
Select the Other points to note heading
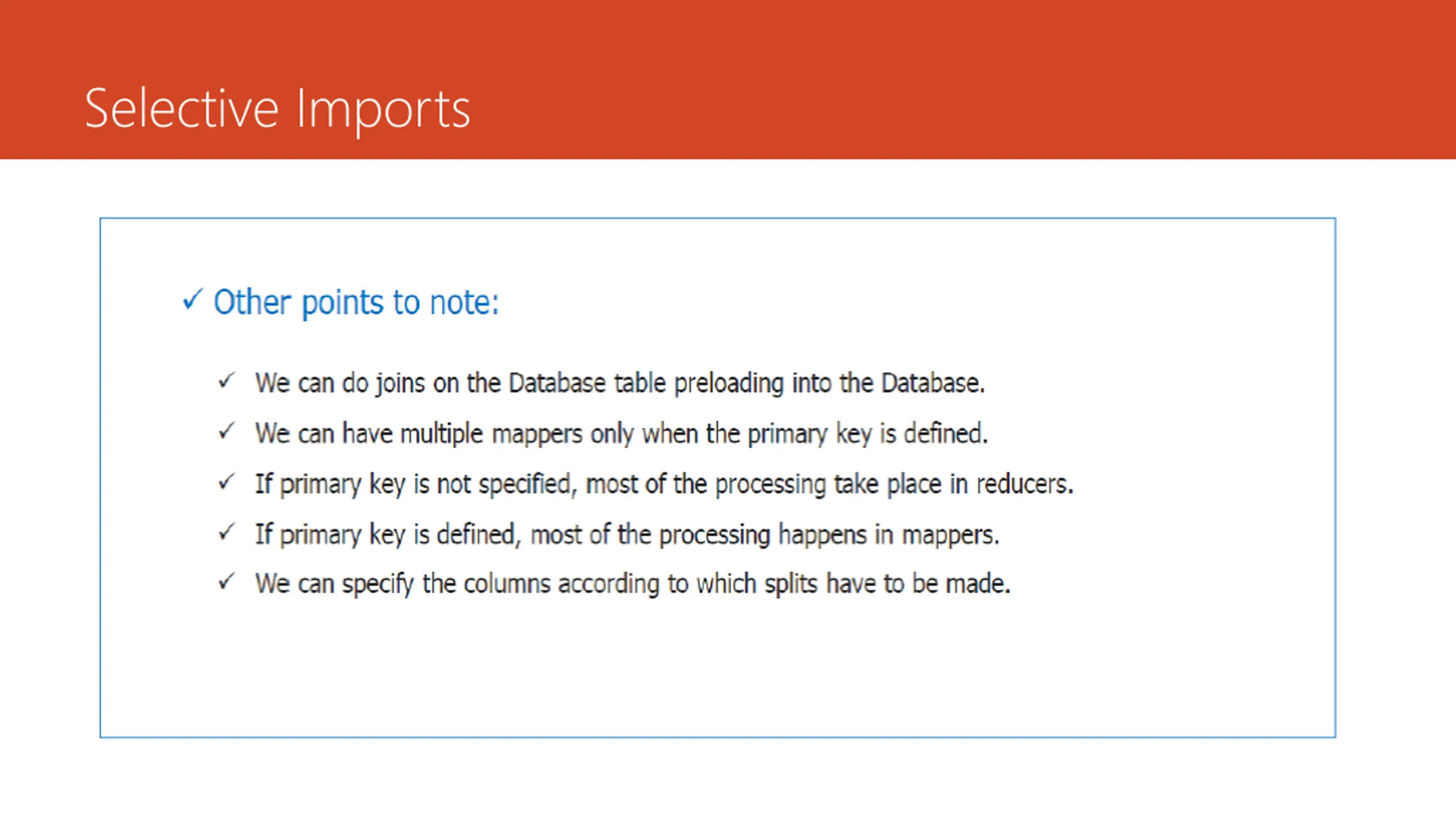tap(356, 302)
